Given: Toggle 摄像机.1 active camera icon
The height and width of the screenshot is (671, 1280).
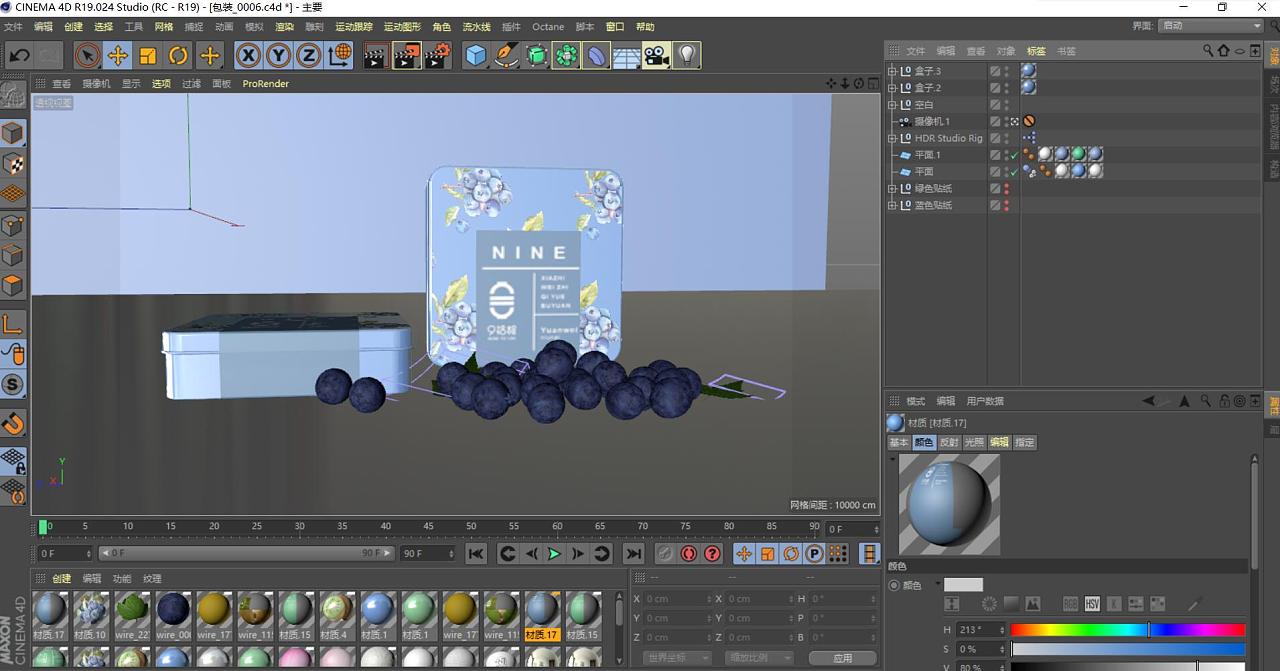Looking at the screenshot, I should point(1015,121).
